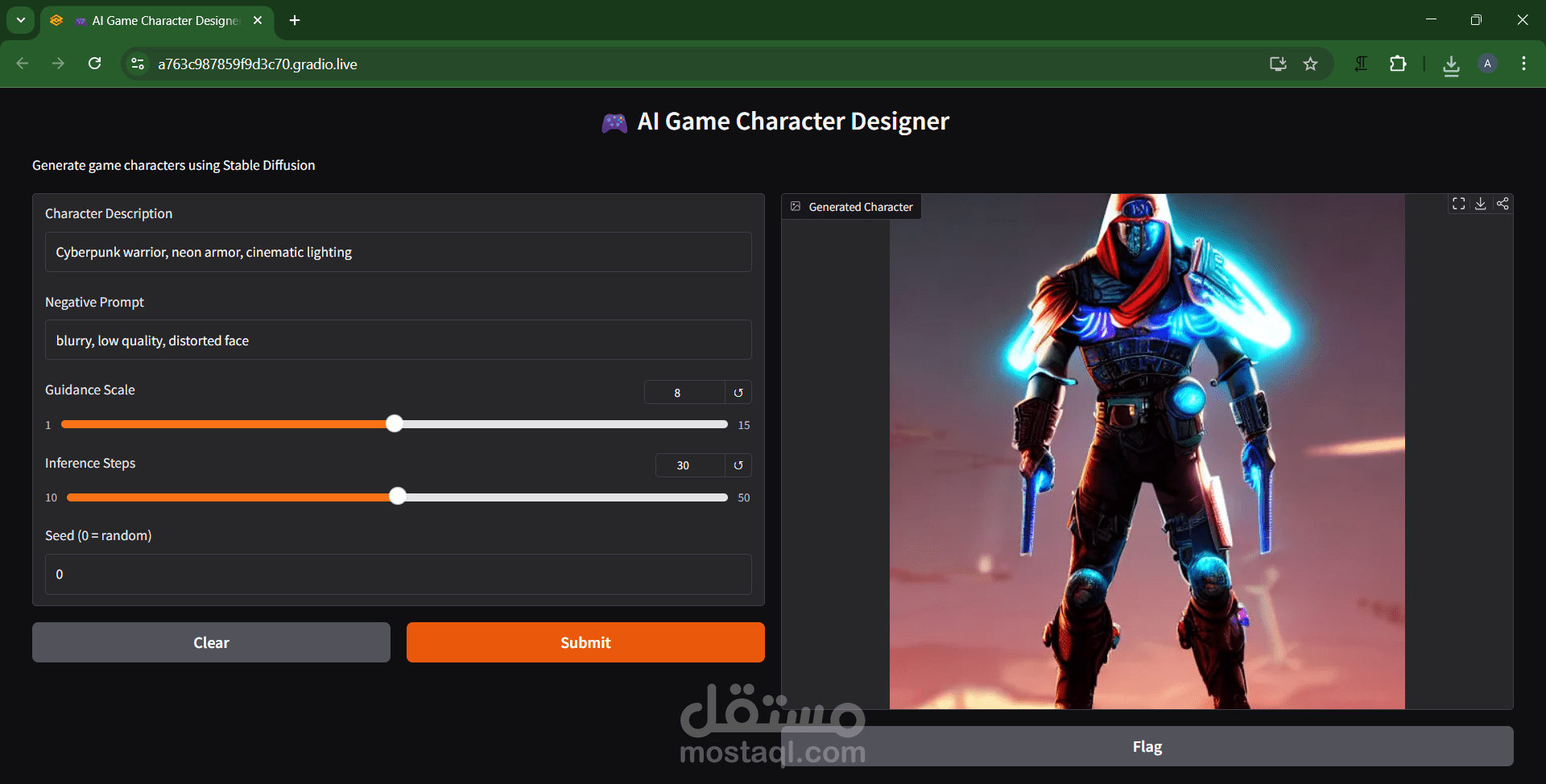Go back to previous page
Screen dimensions: 1546x784
[23, 64]
